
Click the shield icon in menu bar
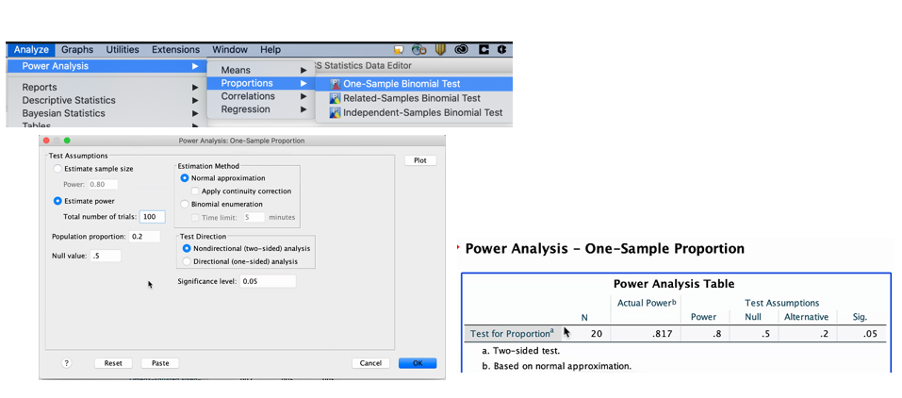point(440,50)
